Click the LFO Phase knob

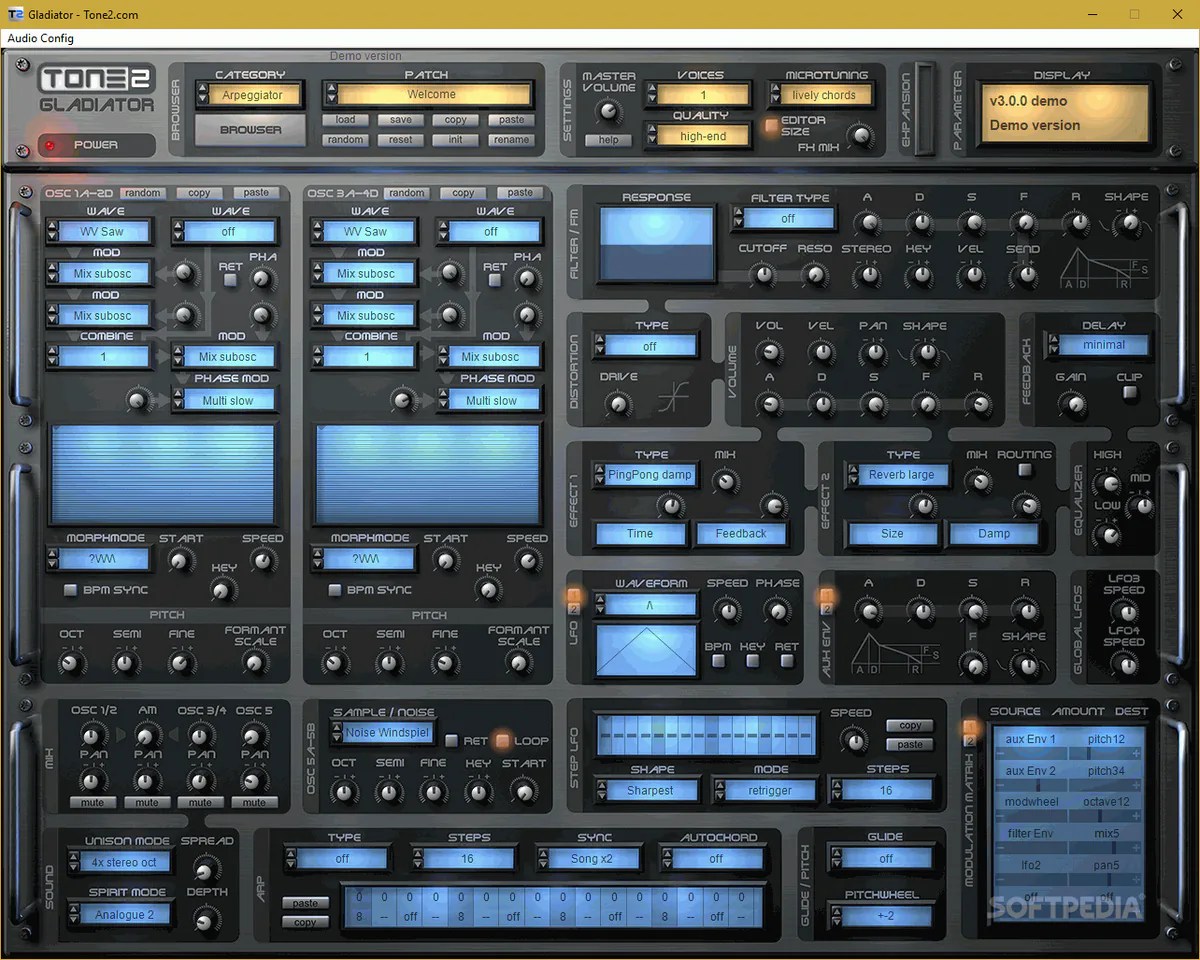[x=777, y=609]
